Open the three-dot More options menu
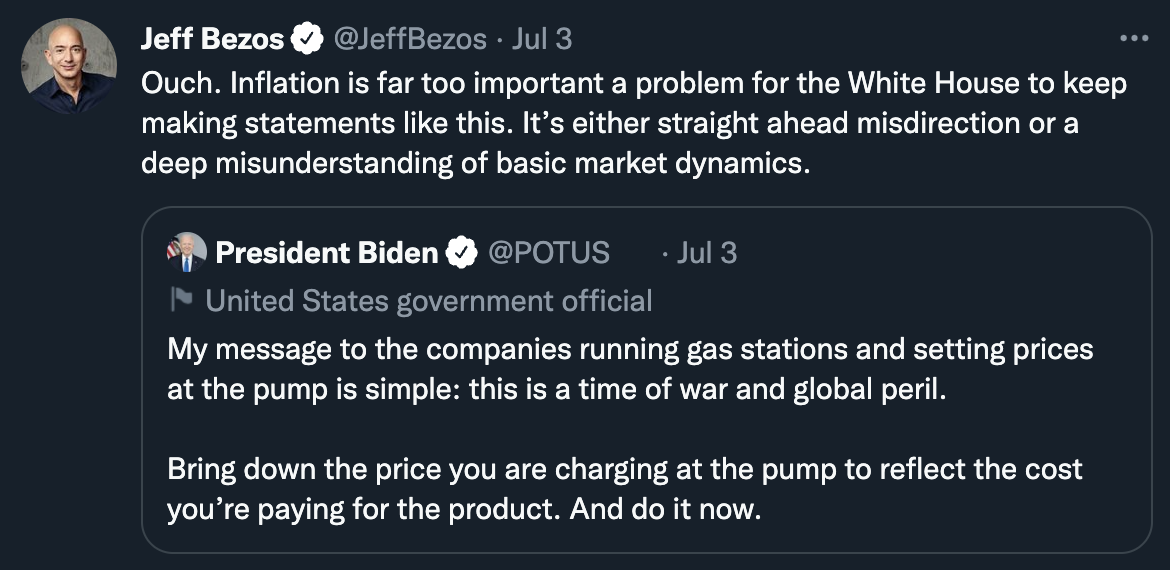The image size is (1170, 570). (1133, 39)
